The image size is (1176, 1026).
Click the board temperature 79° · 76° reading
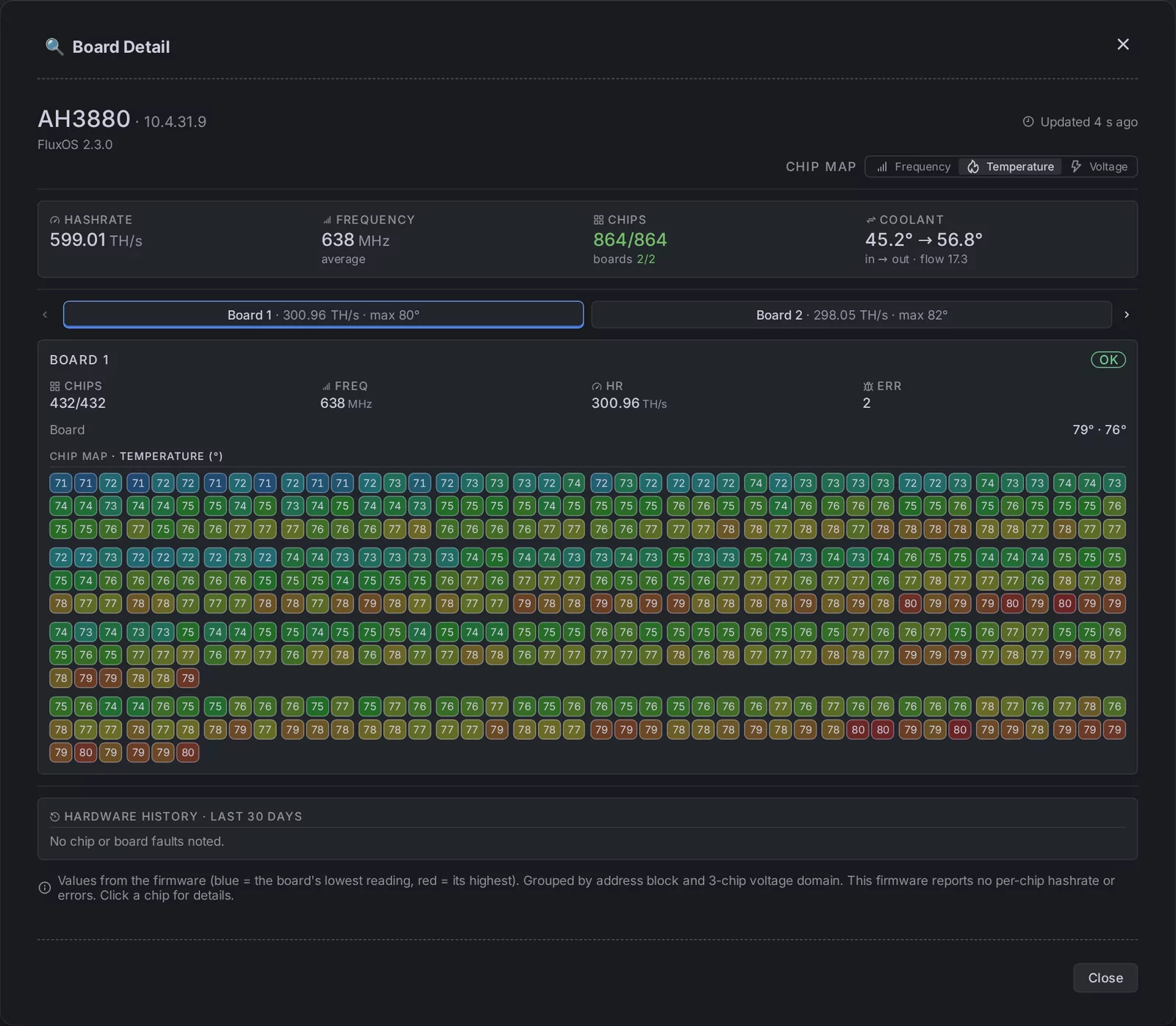point(1099,430)
